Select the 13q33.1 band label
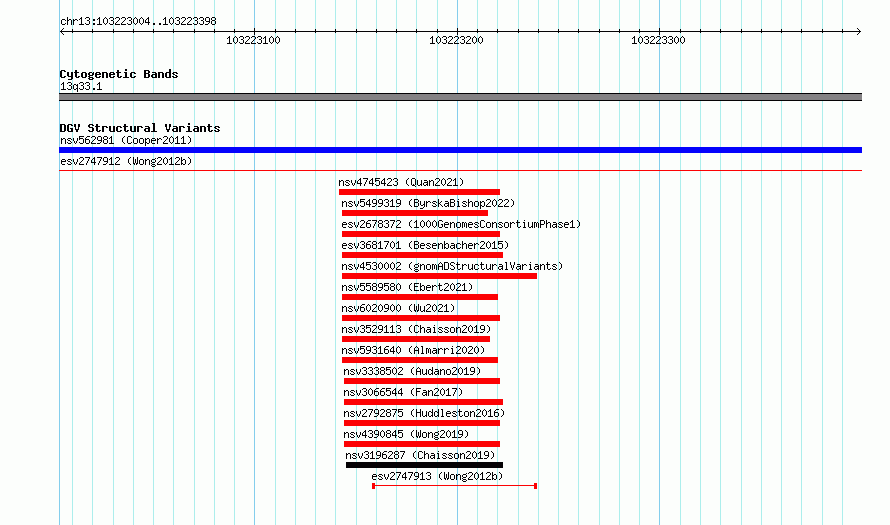Image resolution: width=890 pixels, height=525 pixels. (x=81, y=86)
